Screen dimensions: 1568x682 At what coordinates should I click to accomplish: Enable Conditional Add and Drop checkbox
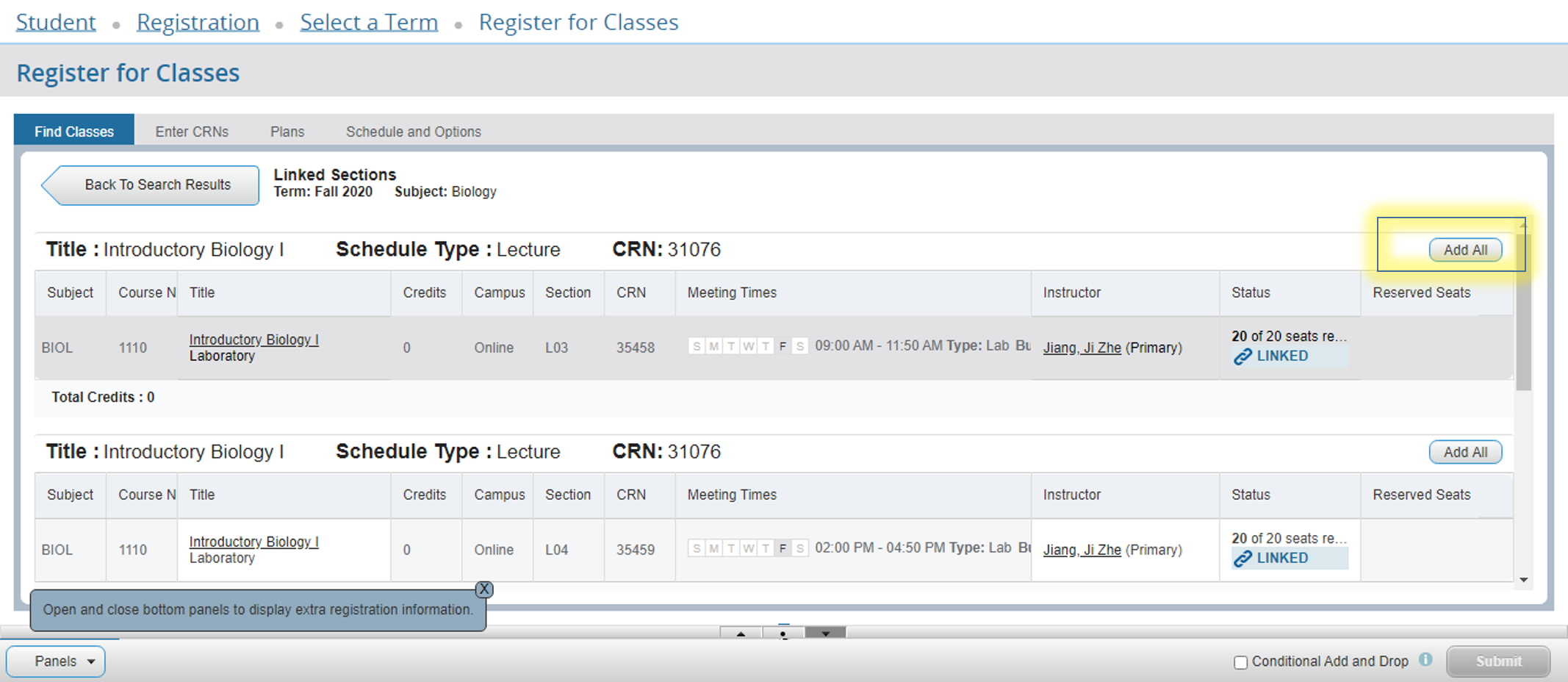tap(1241, 662)
